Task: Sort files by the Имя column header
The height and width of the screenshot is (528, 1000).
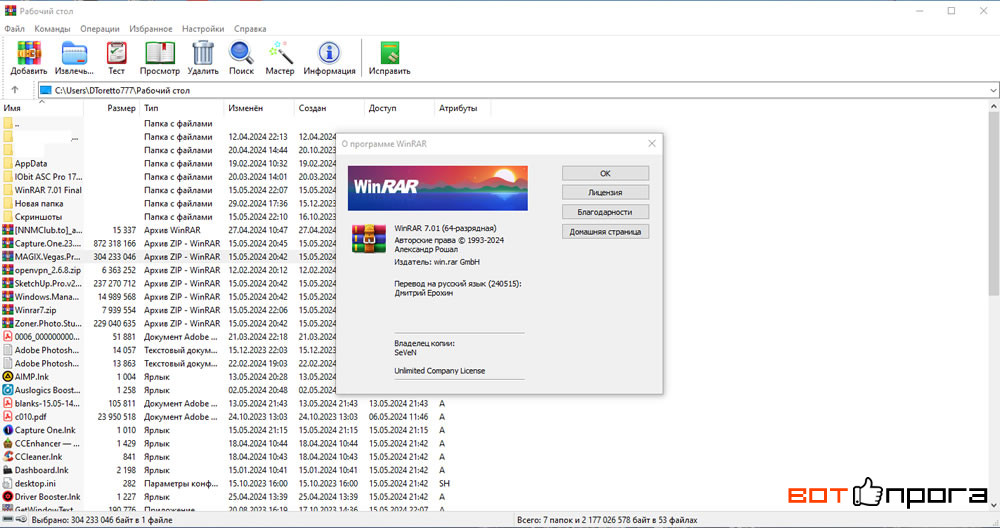Action: tap(42, 108)
